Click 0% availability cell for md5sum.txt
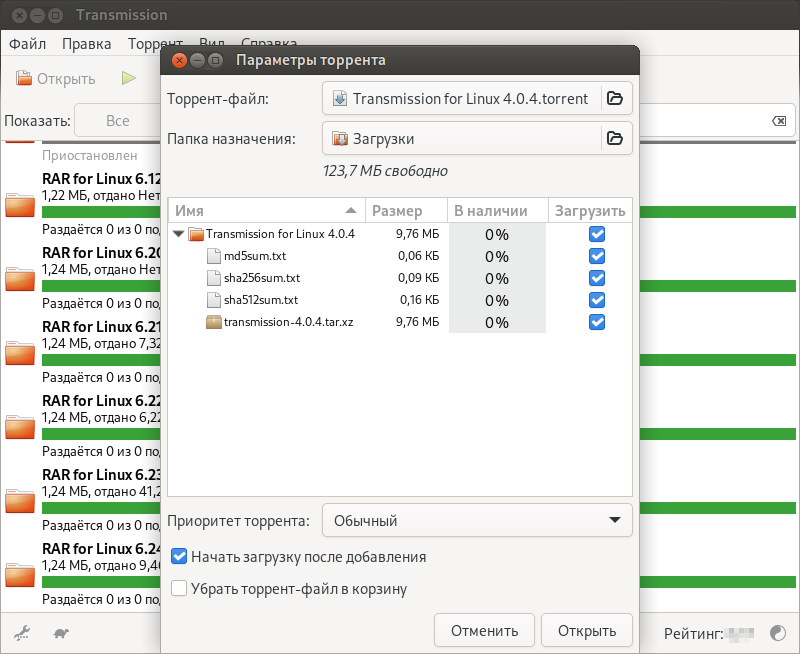 point(497,257)
